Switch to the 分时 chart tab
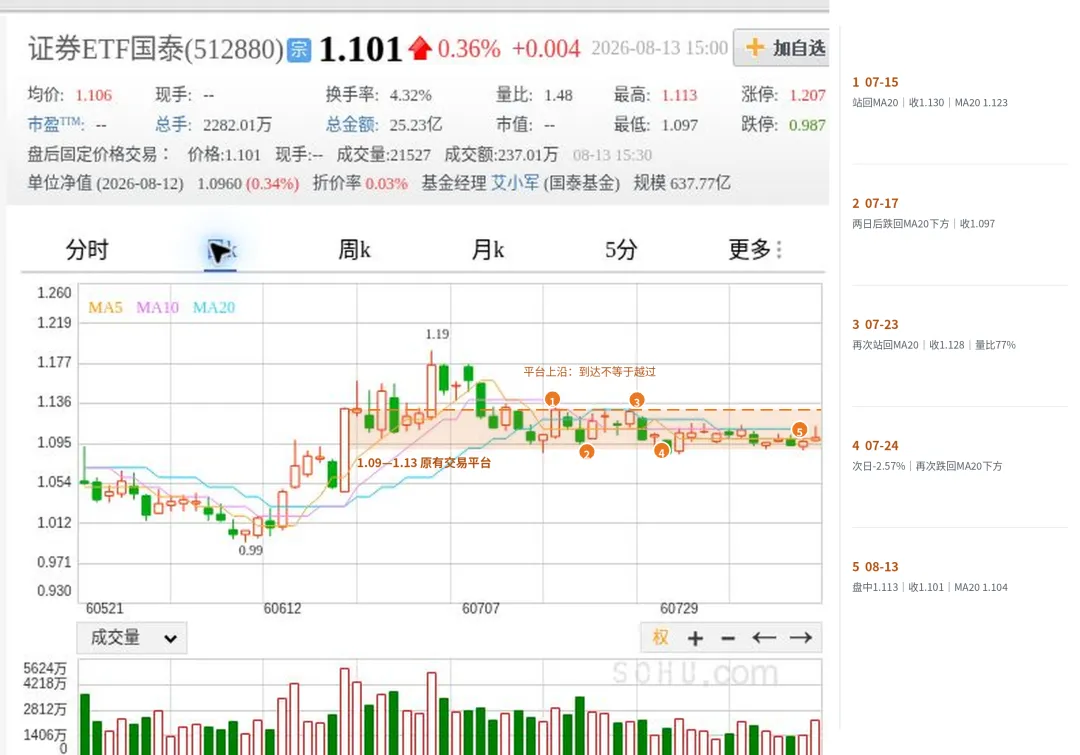Image resolution: width=1080 pixels, height=755 pixels. tap(87, 249)
